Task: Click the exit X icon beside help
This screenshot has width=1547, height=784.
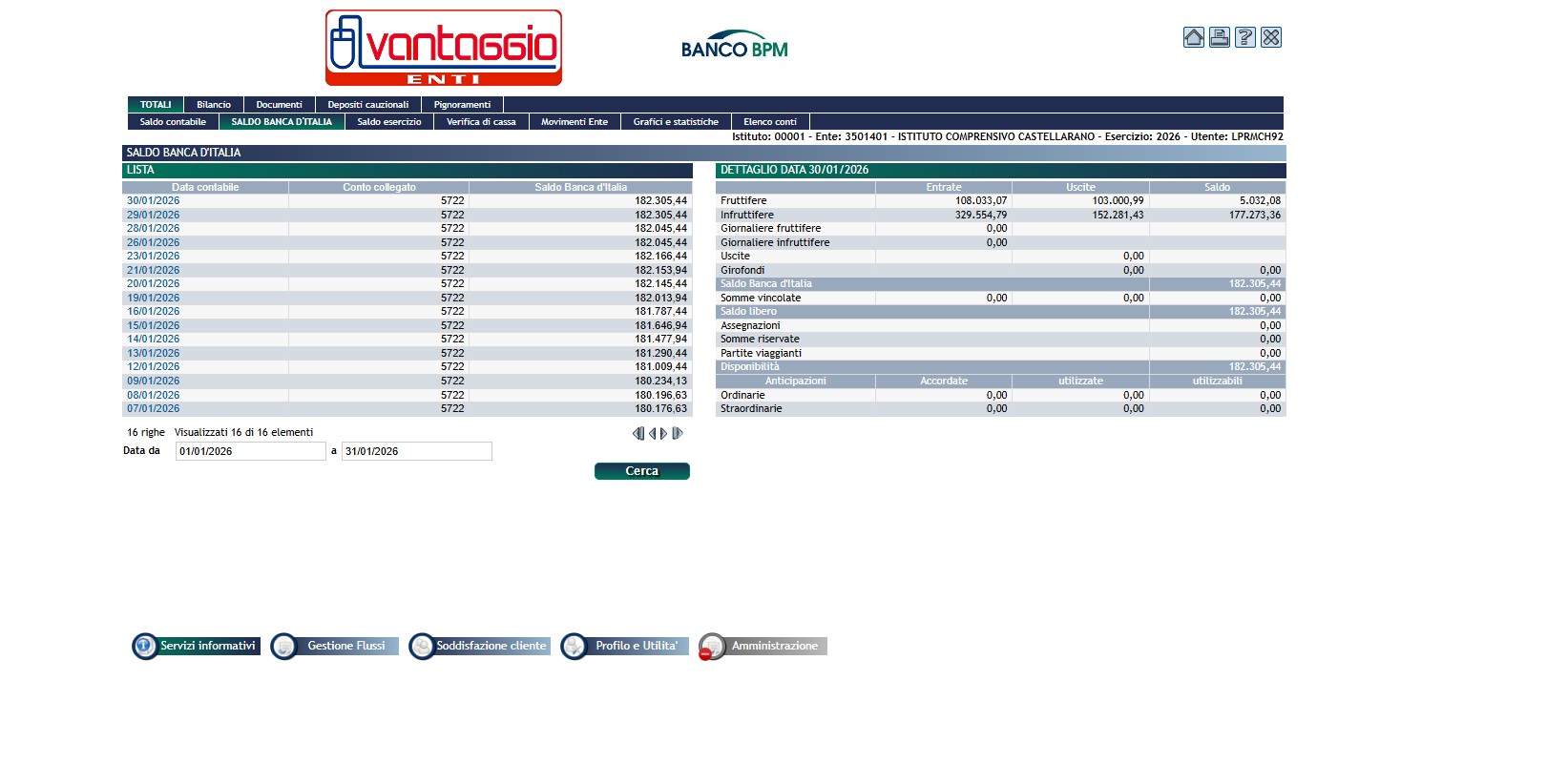Action: (1270, 37)
